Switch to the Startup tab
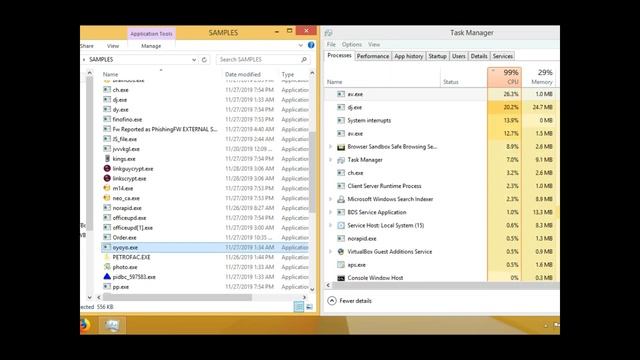The width and height of the screenshot is (640, 360). point(437,56)
